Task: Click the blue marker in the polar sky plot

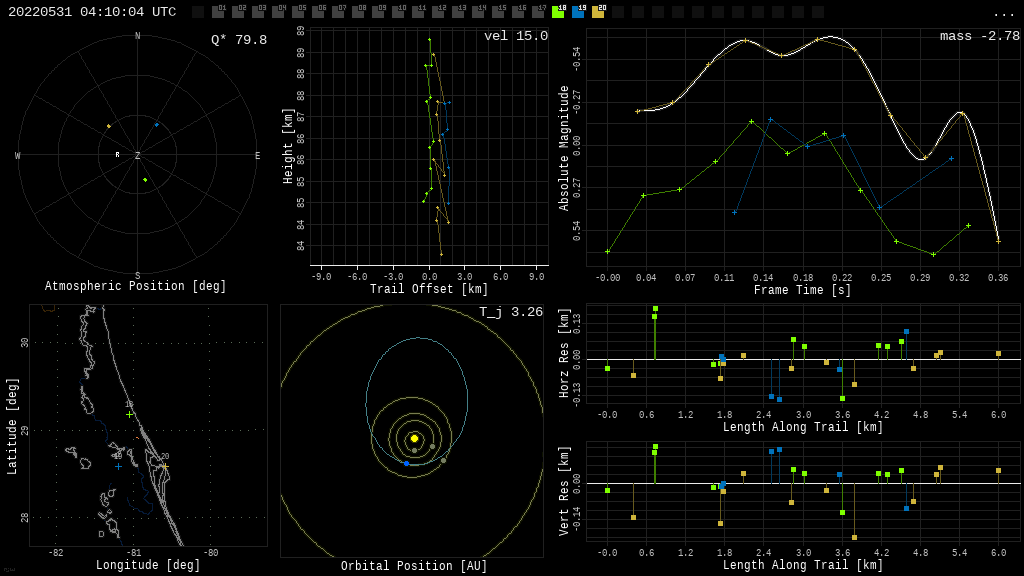Action: pyautogui.click(x=157, y=125)
